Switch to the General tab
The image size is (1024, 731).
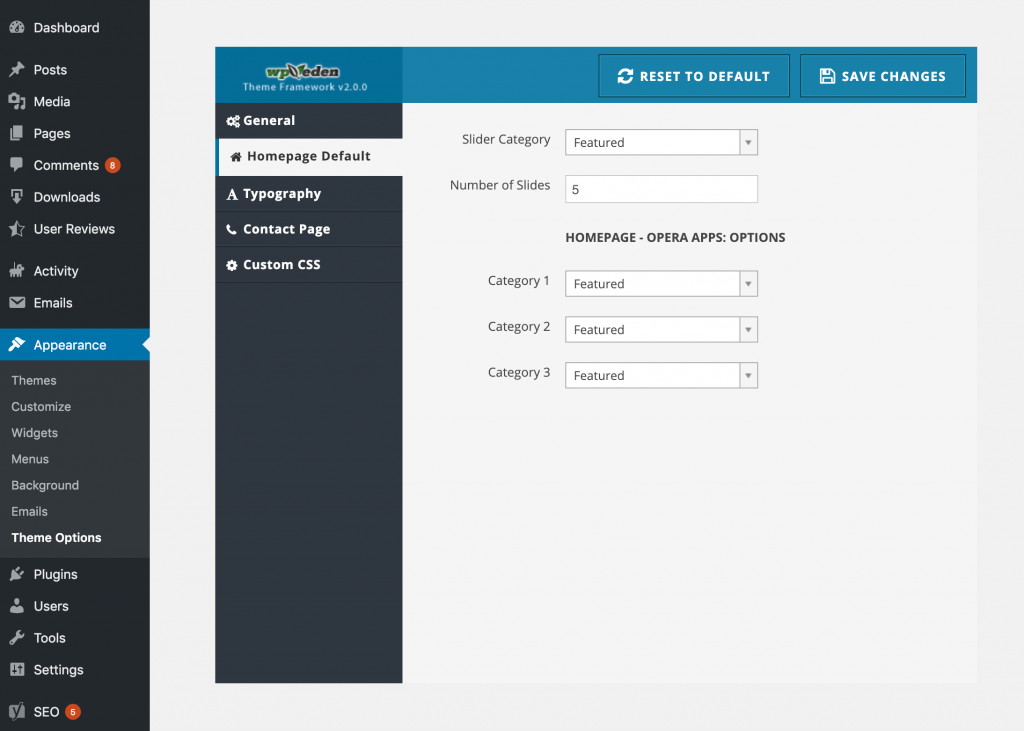pyautogui.click(x=309, y=121)
